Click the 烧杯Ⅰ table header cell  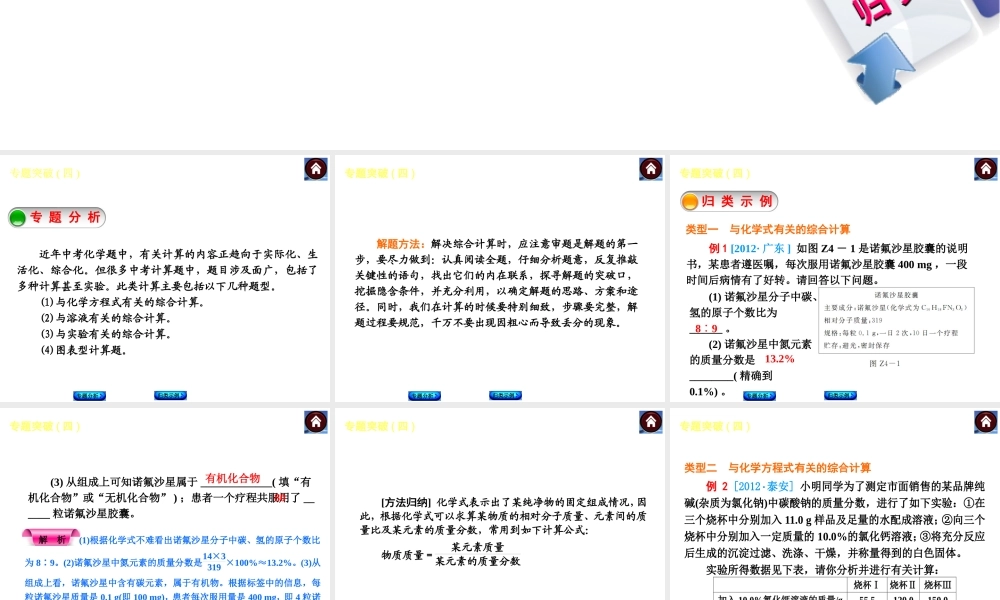(x=865, y=585)
